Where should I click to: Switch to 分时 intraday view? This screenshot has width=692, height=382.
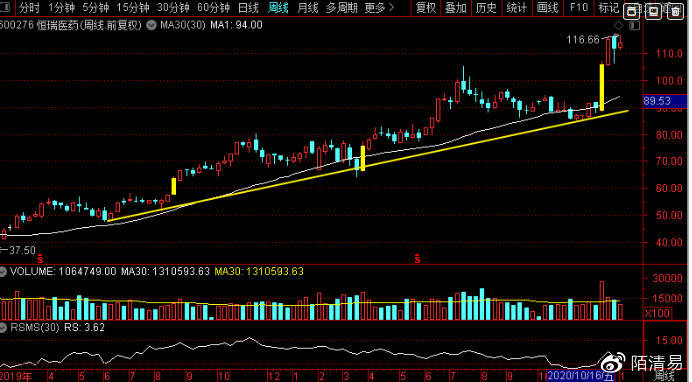click(x=29, y=7)
